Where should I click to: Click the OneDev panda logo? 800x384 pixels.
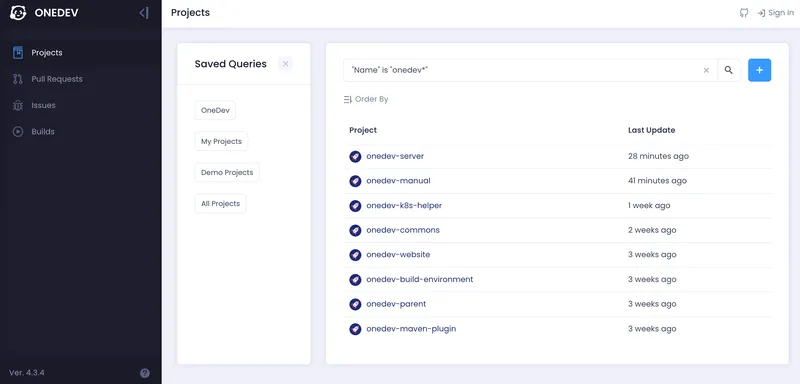coord(18,13)
